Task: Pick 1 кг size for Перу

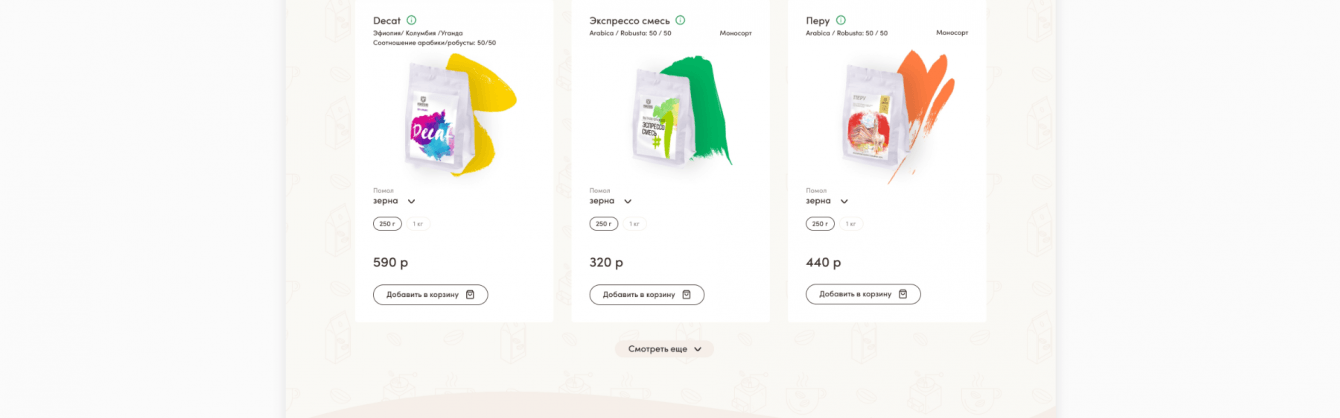Action: [x=851, y=224]
